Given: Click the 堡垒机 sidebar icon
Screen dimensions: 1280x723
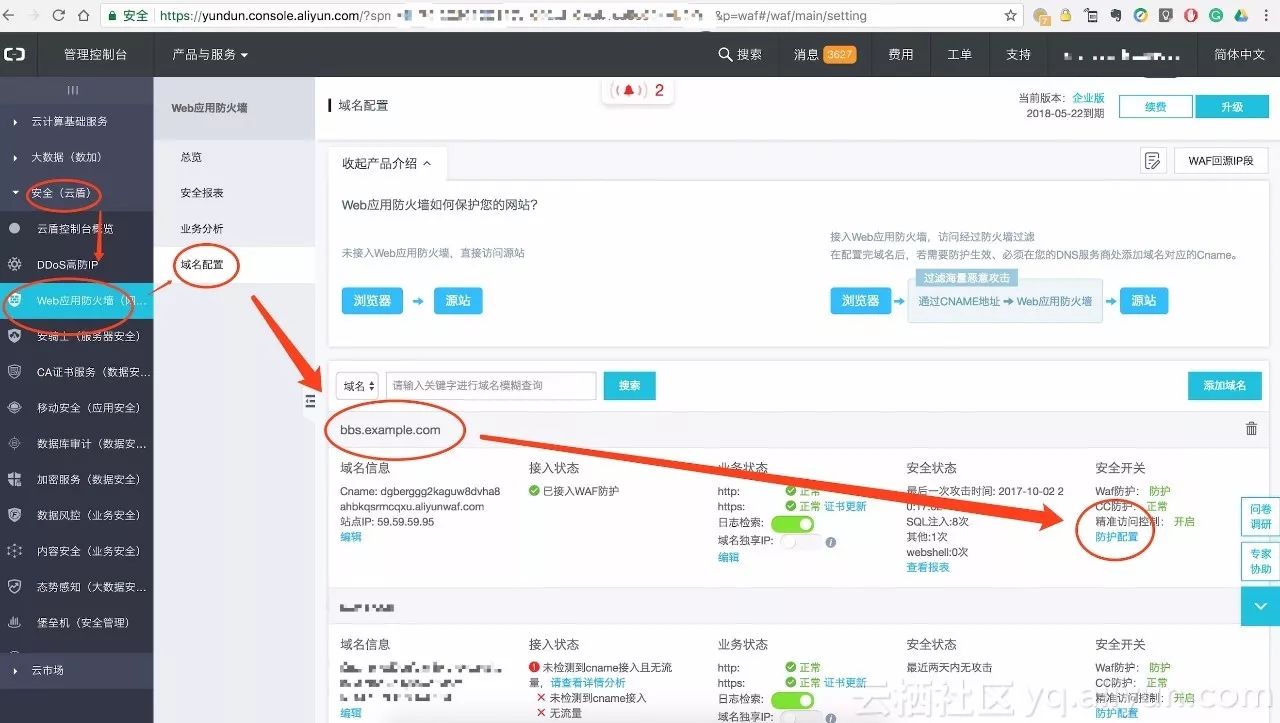Looking at the screenshot, I should tap(14, 622).
